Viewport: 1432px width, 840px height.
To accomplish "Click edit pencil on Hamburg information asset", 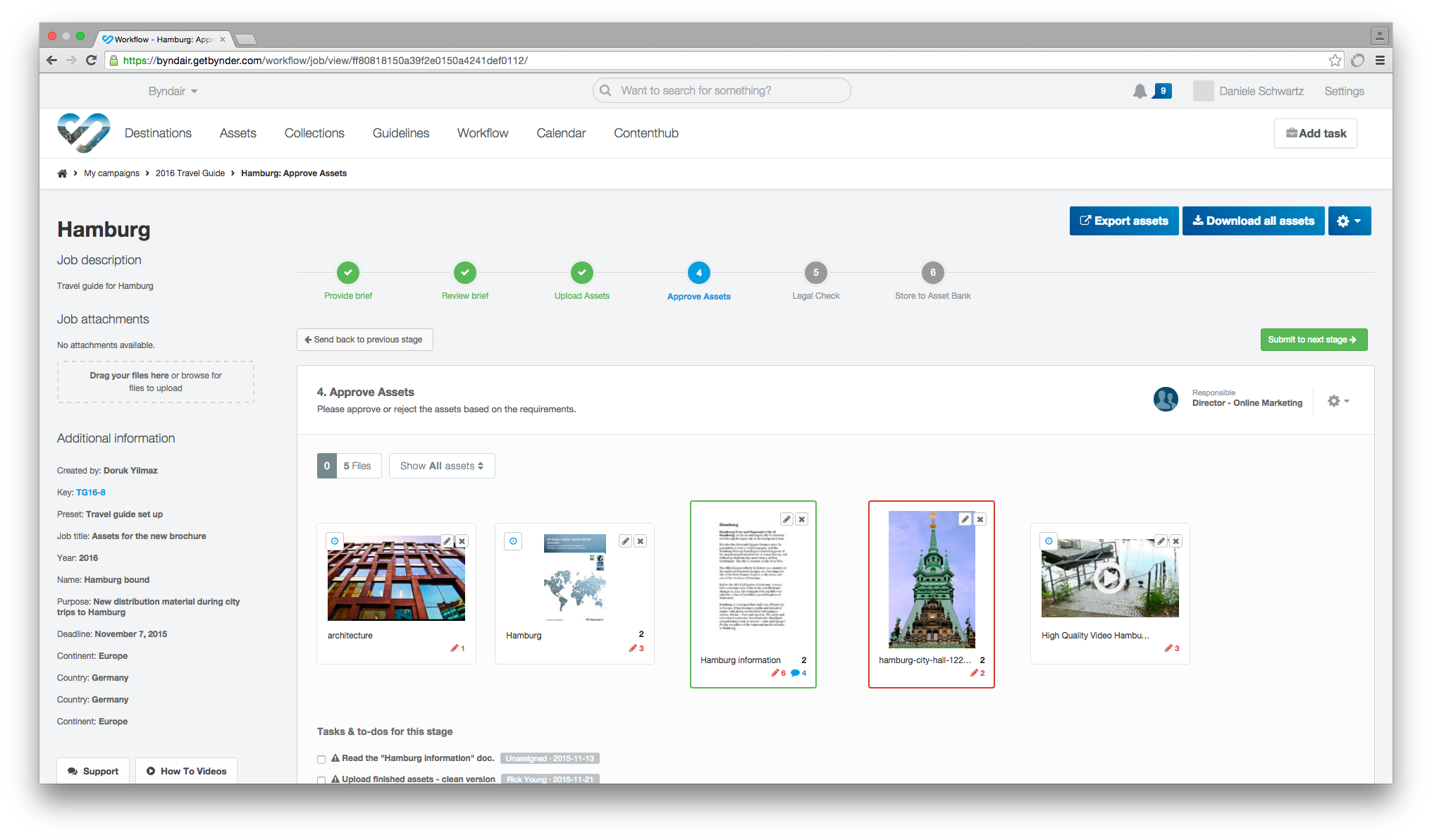I will click(x=786, y=519).
